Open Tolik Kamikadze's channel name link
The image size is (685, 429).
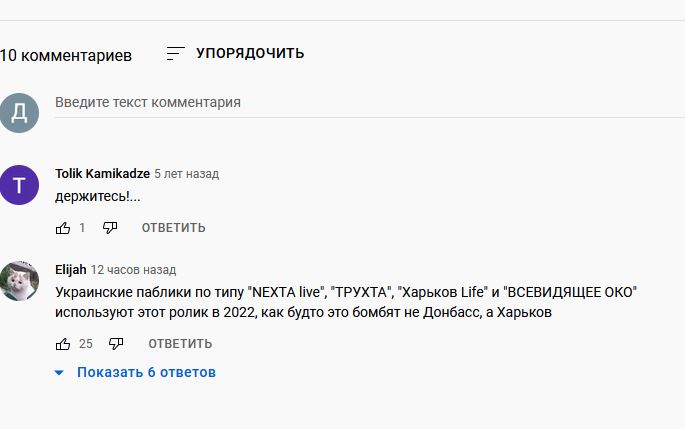[x=103, y=174]
